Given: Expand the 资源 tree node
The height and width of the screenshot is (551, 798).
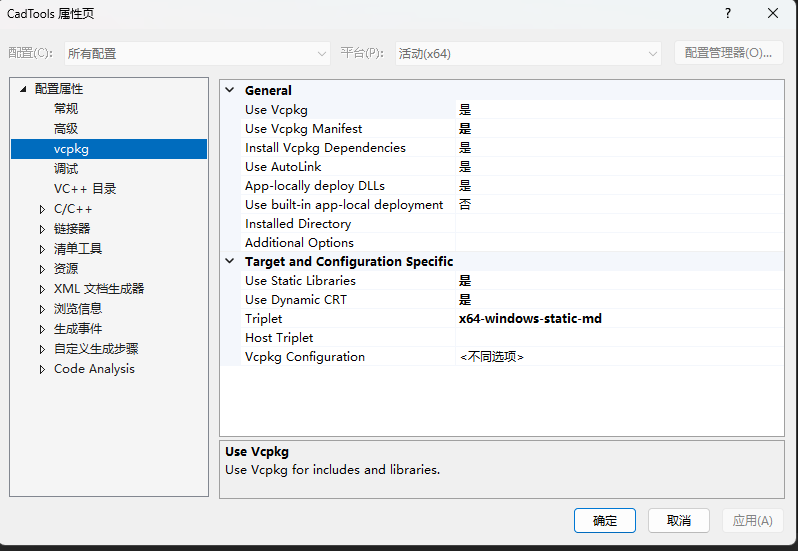Looking at the screenshot, I should click(x=42, y=269).
